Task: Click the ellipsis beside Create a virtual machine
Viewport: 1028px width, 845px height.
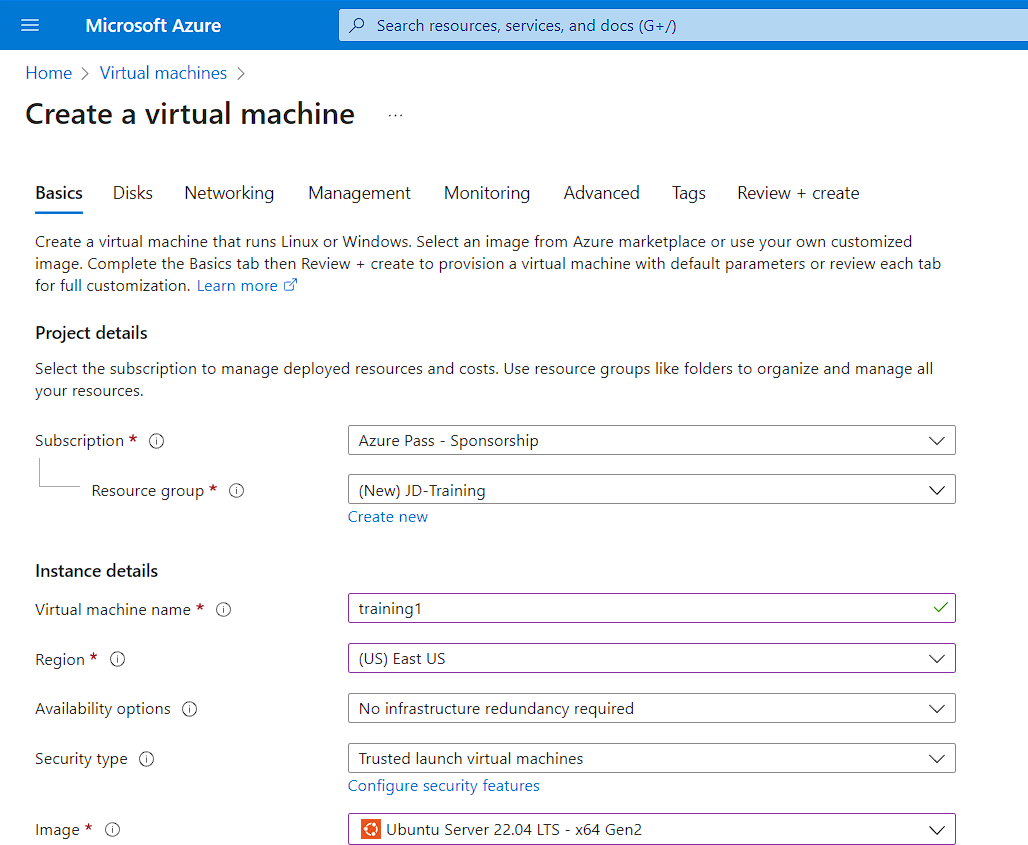Action: (395, 114)
